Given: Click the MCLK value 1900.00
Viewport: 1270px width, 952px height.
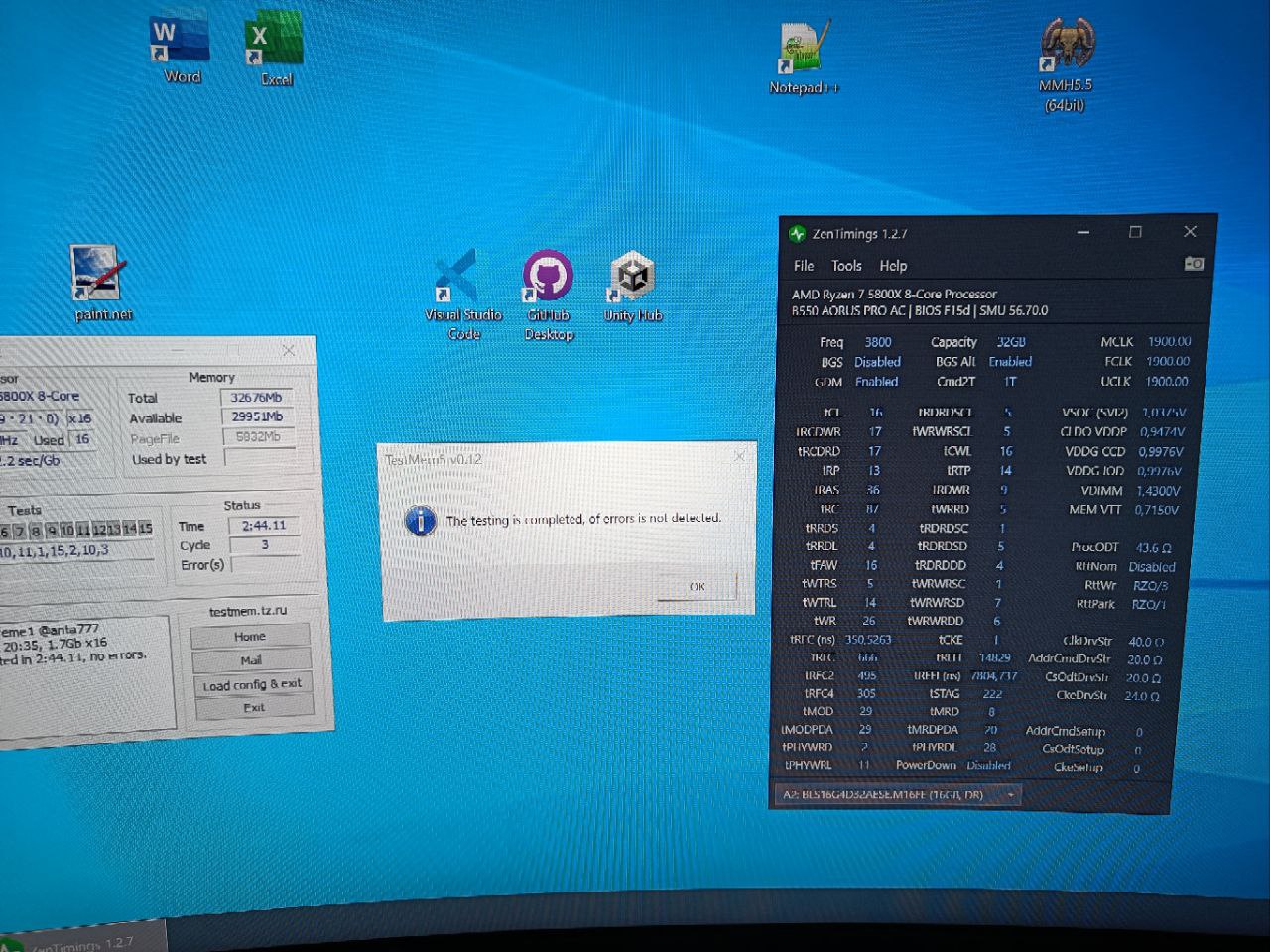Looking at the screenshot, I should click(x=1169, y=341).
